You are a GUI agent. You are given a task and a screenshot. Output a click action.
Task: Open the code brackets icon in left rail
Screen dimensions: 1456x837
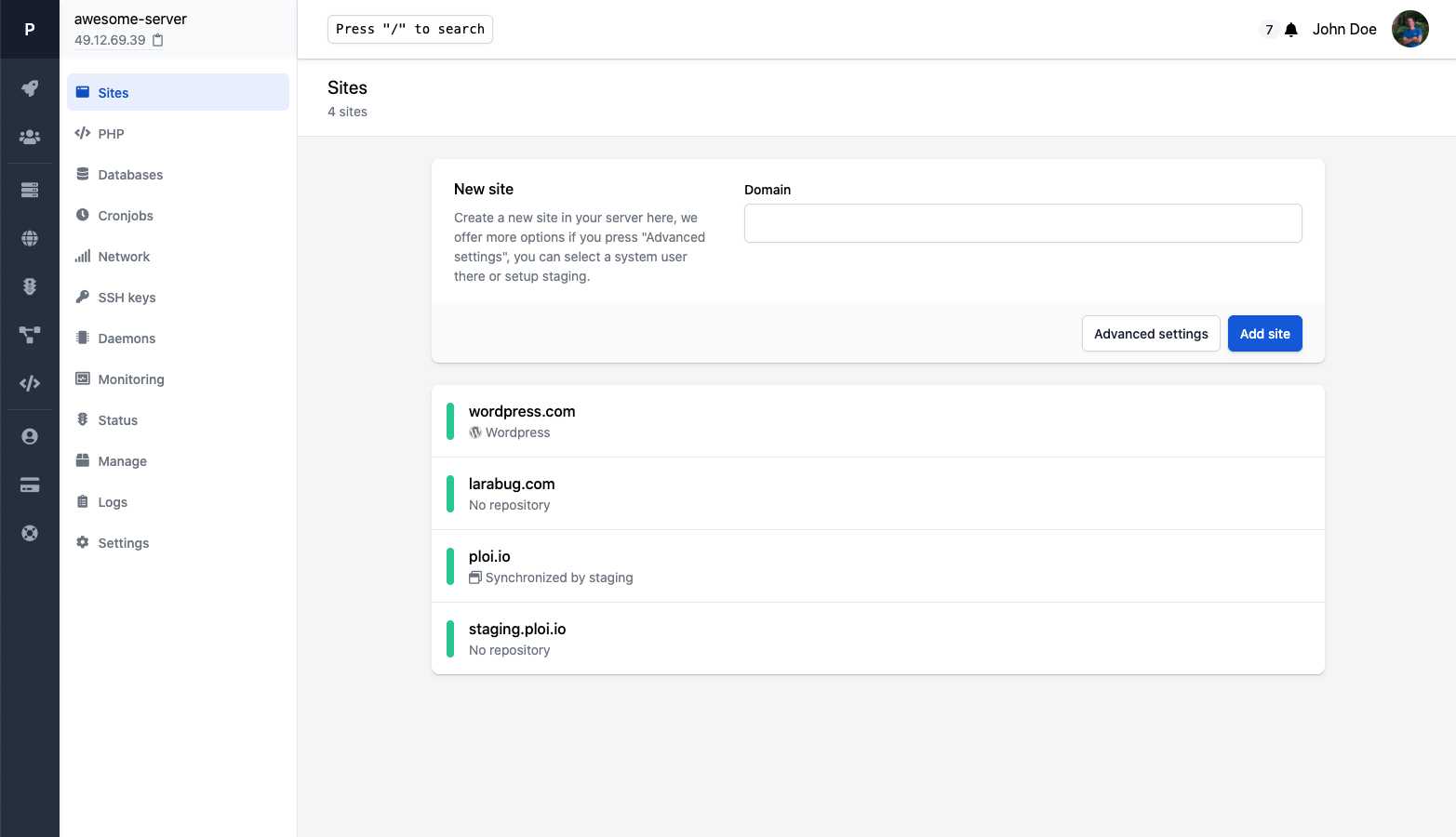click(x=30, y=383)
